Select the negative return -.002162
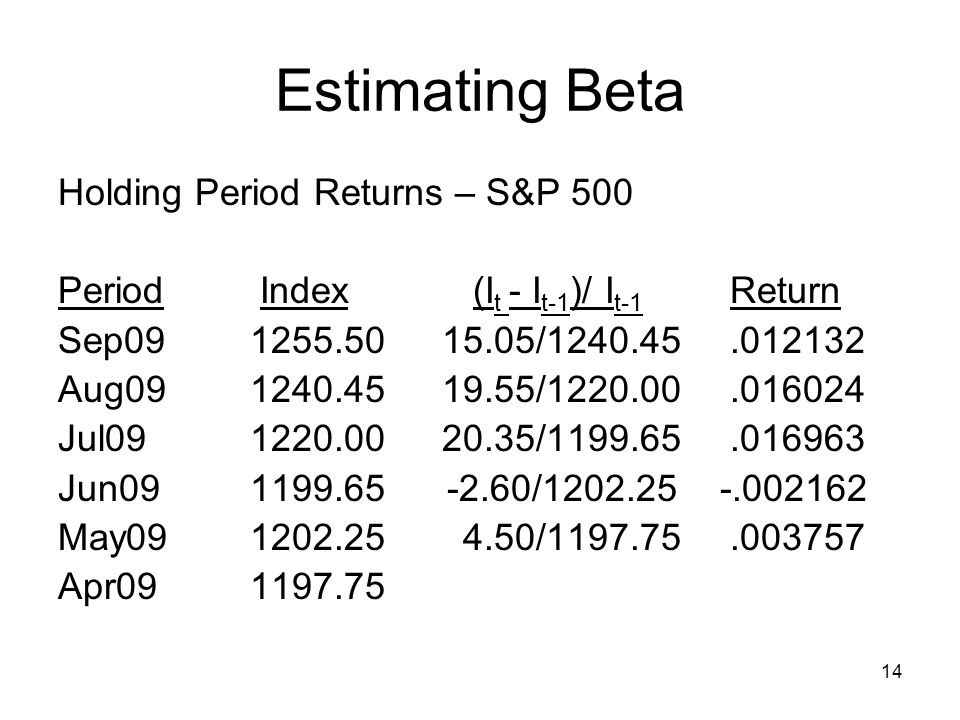Viewport: 960px width, 720px height. coord(793,488)
